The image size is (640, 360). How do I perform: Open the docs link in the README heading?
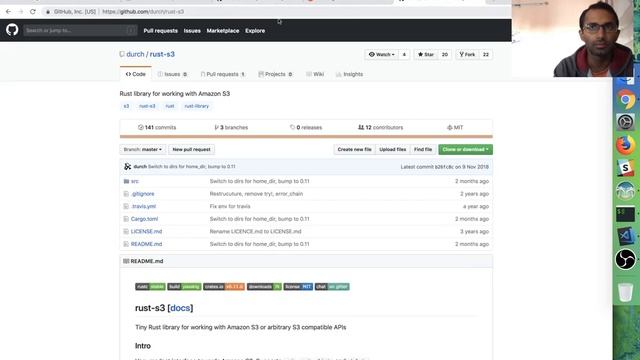[180, 308]
